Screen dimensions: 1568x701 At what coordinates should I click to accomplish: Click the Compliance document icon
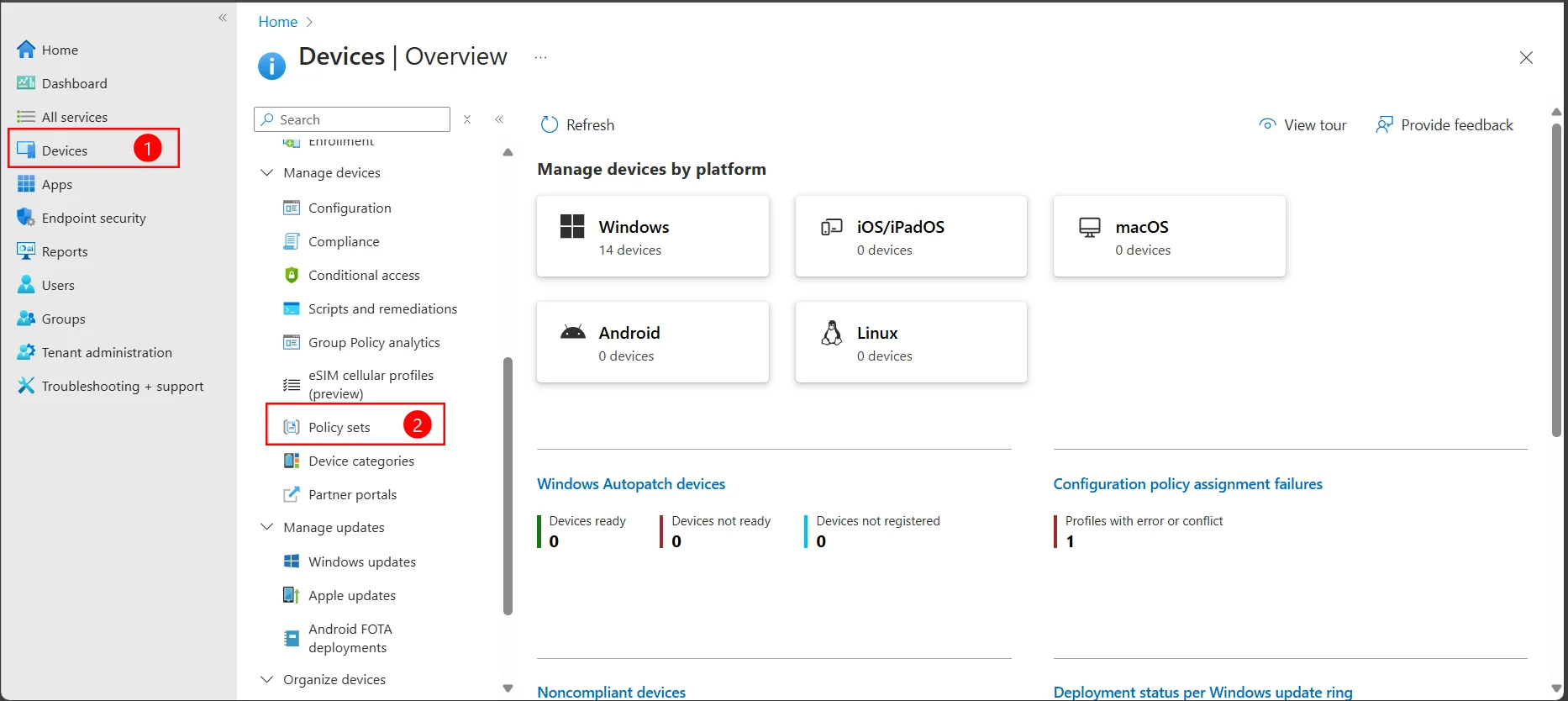click(x=292, y=241)
